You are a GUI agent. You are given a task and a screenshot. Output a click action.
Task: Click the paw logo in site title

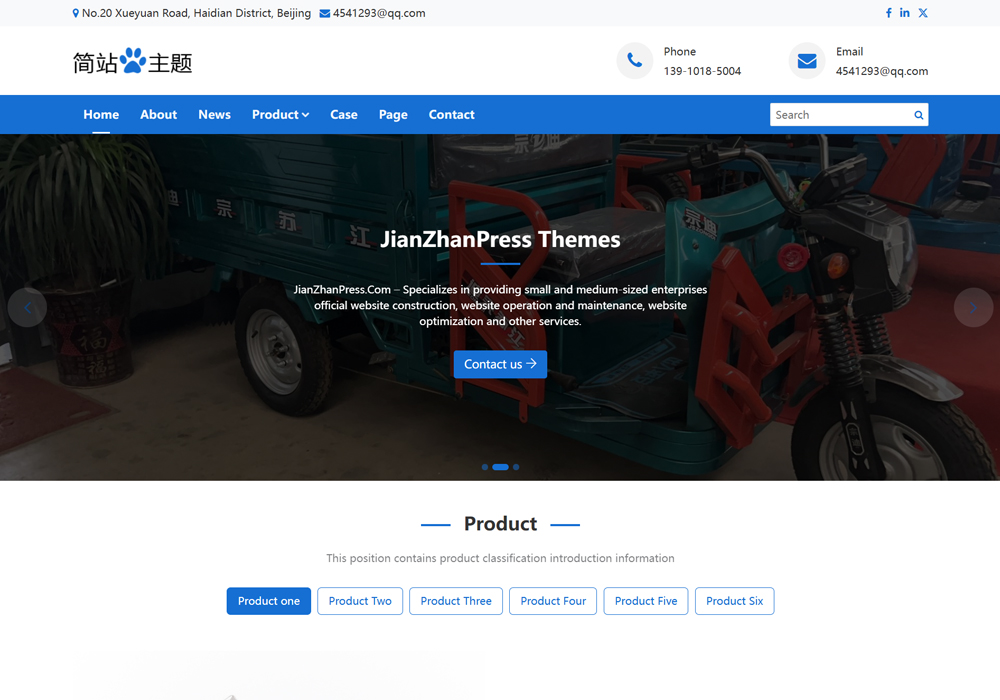coord(133,62)
